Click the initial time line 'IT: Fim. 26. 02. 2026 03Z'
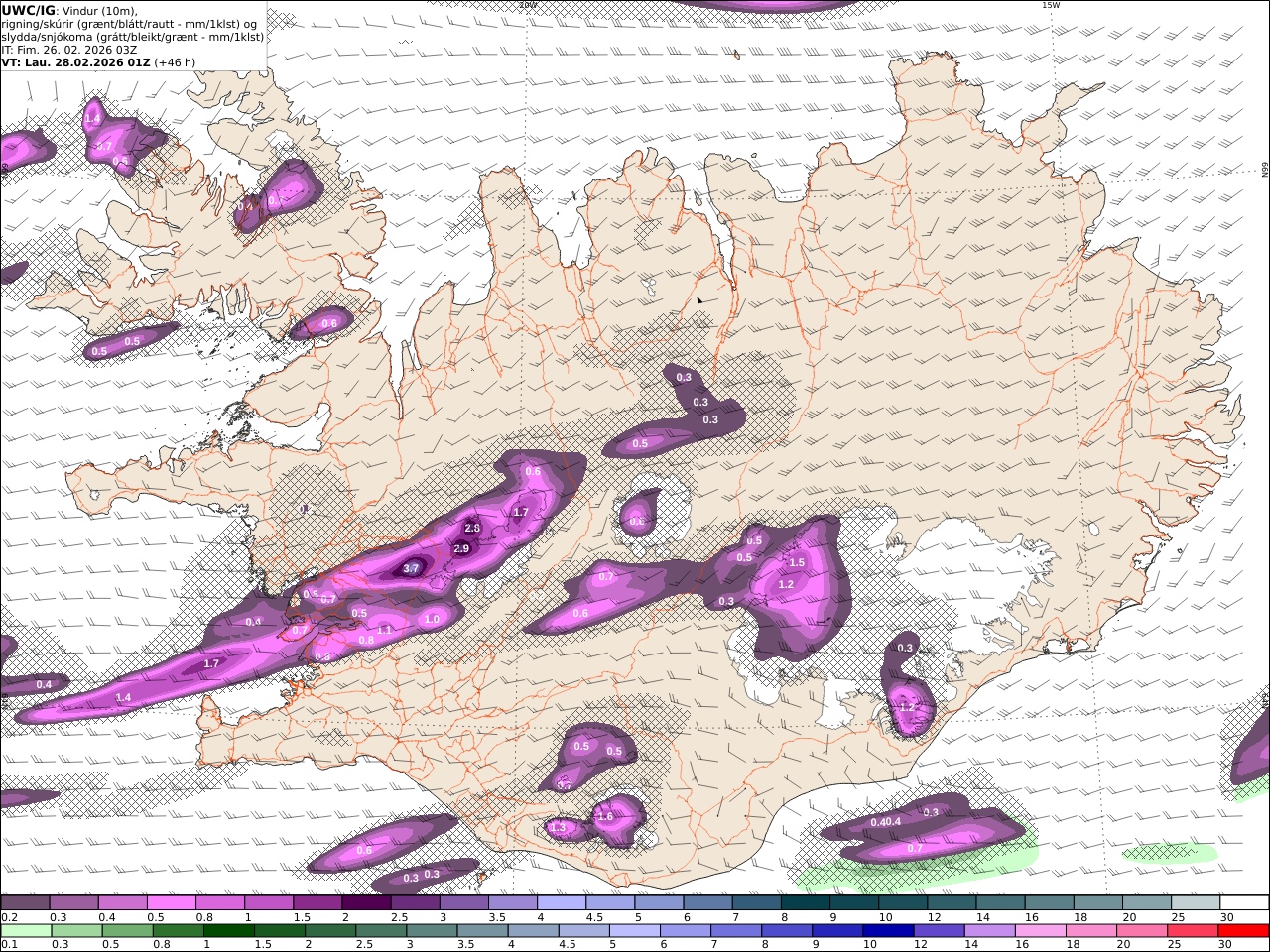The image size is (1270, 952). [x=68, y=49]
